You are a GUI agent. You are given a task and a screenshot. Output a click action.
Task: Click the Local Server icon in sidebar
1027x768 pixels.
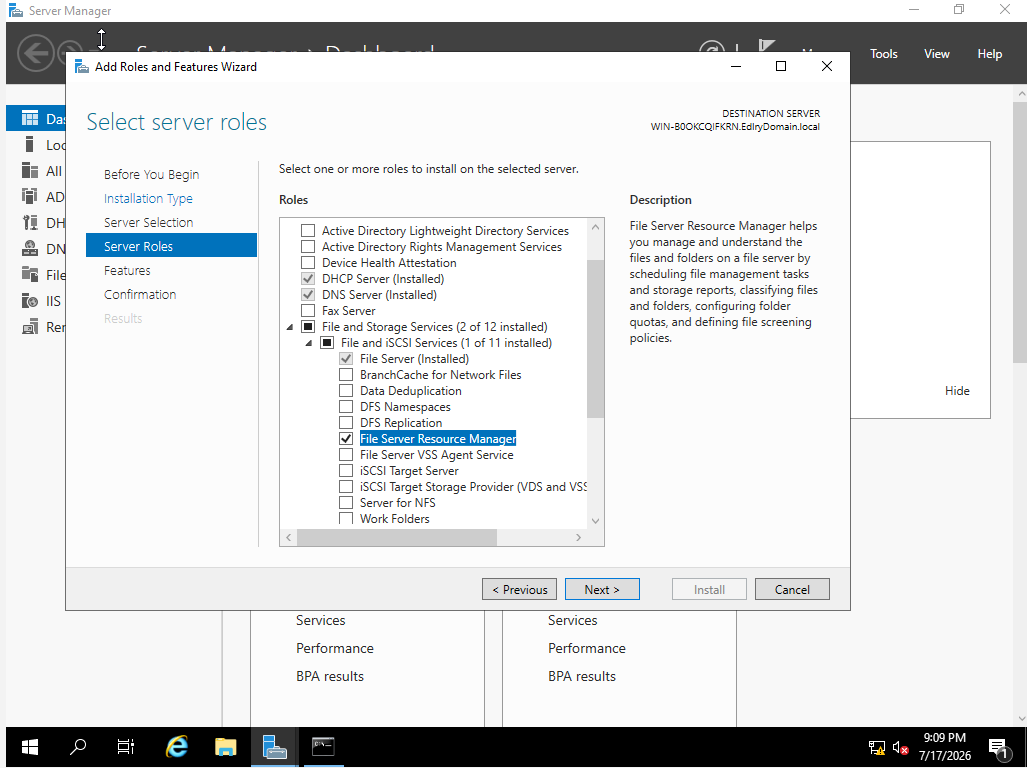[29, 145]
